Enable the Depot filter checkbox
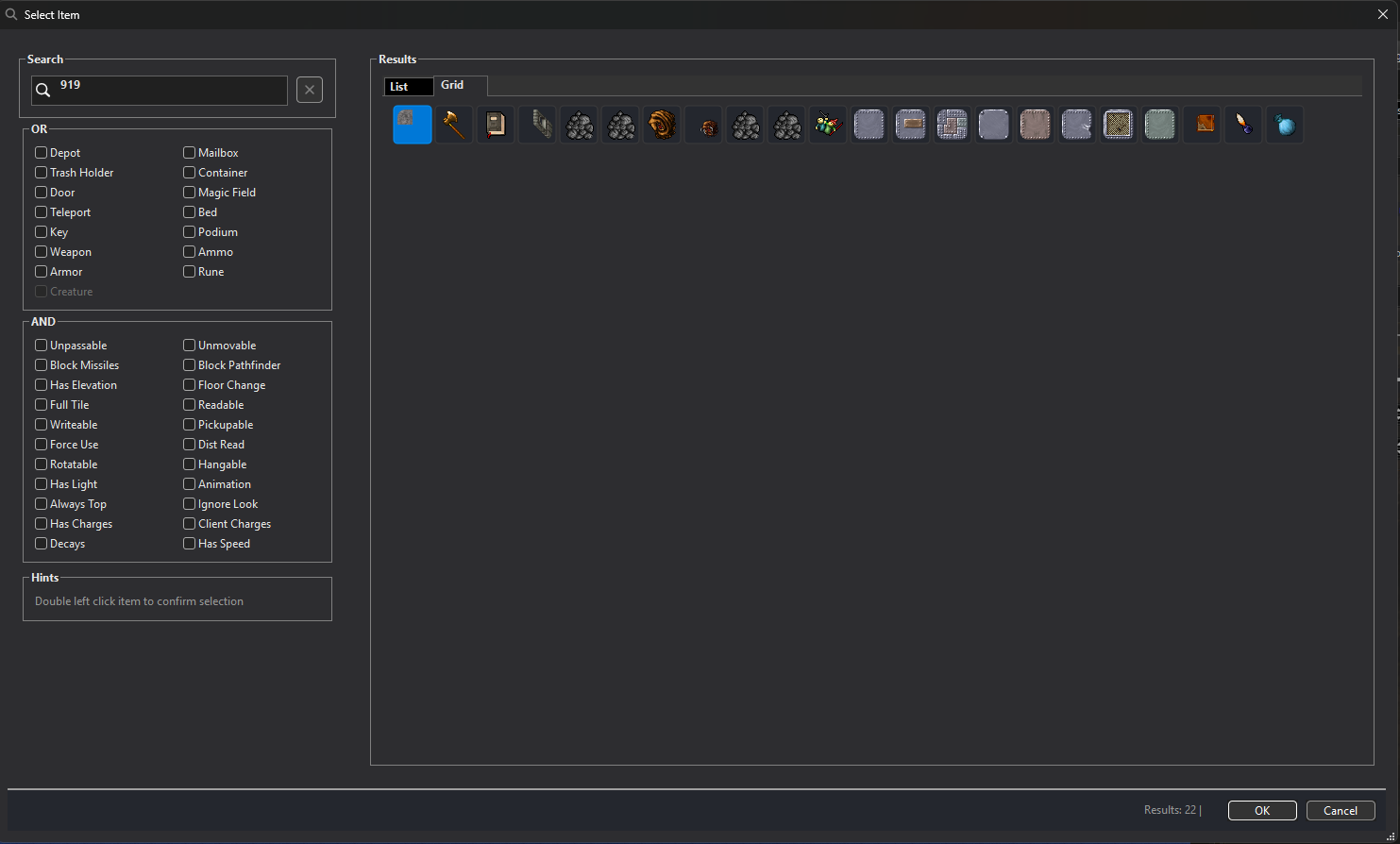 pos(42,152)
